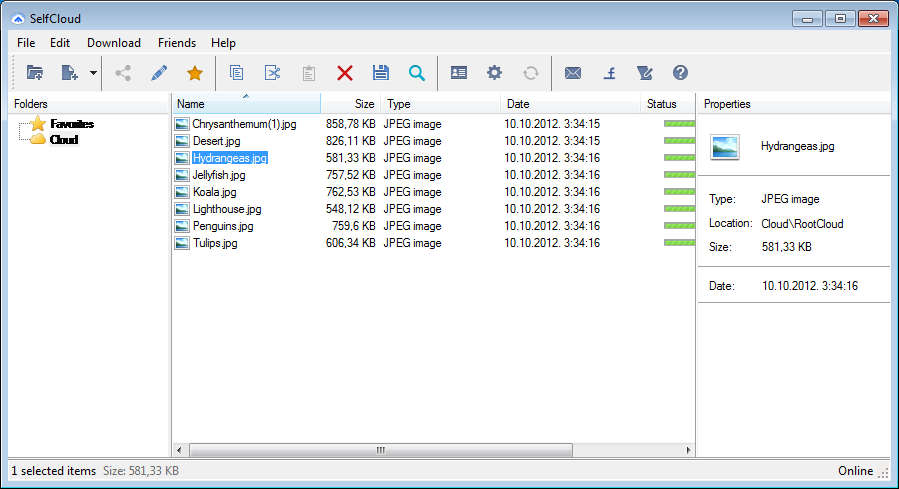This screenshot has width=899, height=489.
Task: Select the Lighthouse.jpg file
Action: point(227,209)
